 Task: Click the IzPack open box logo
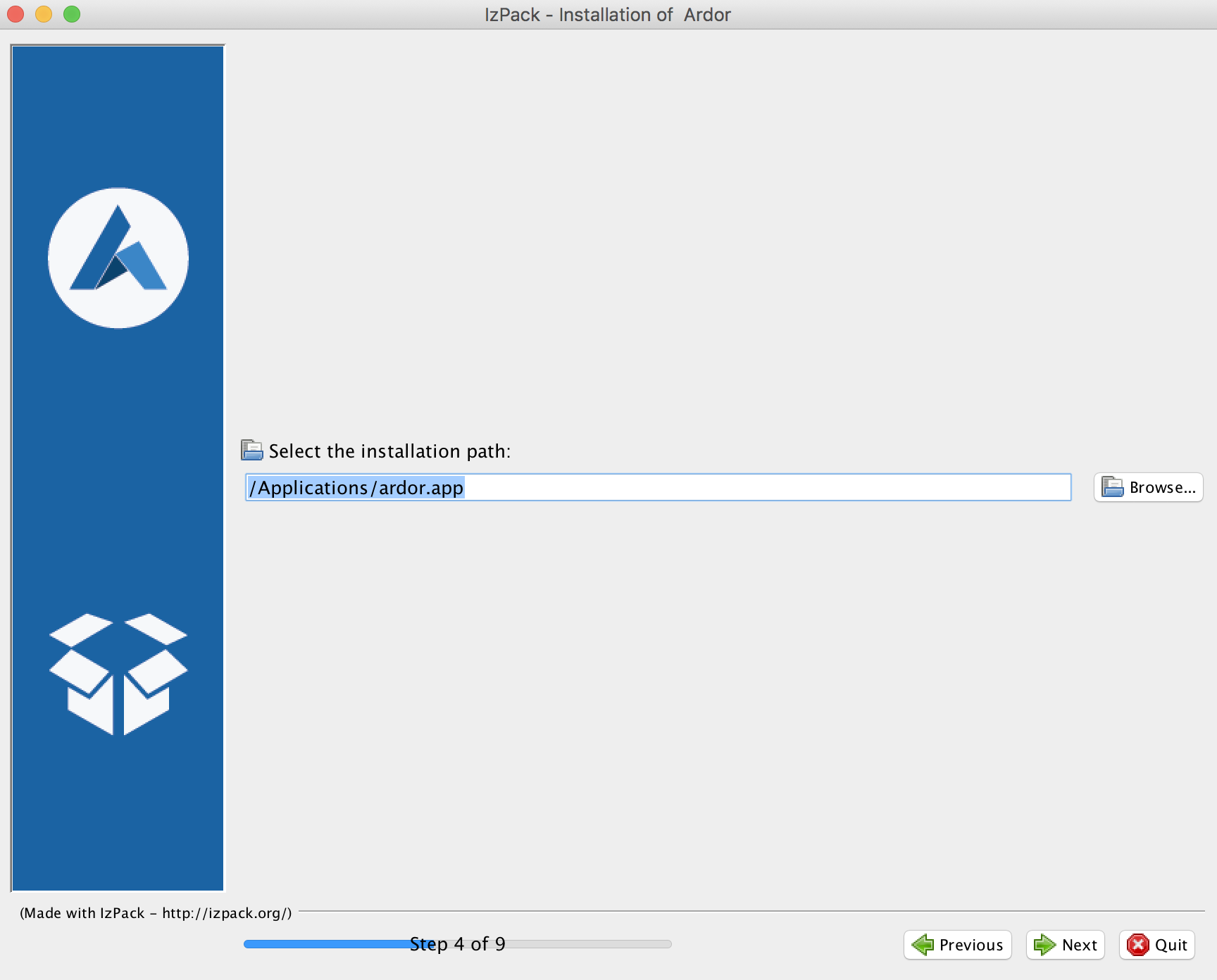point(118,674)
